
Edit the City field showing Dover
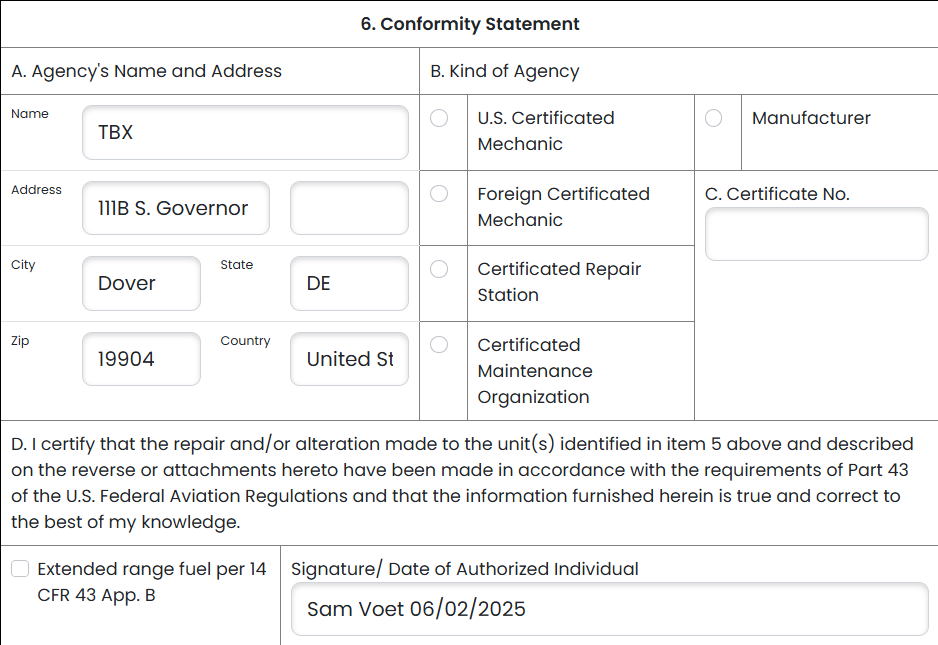coord(141,283)
